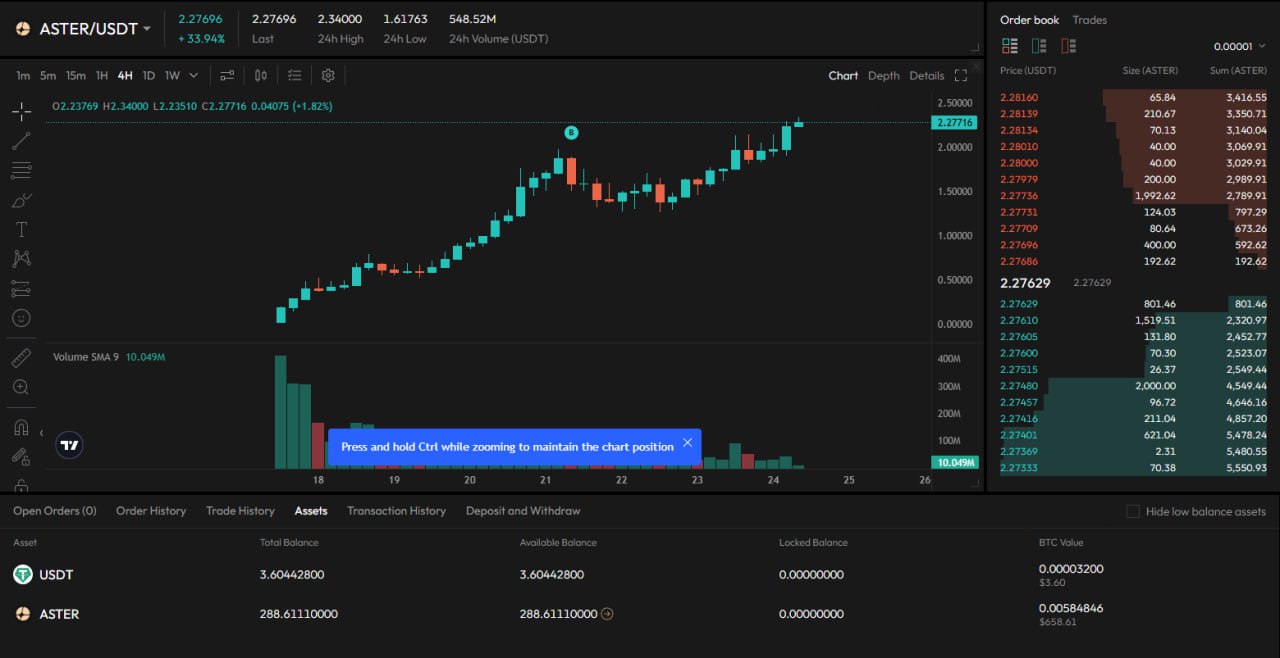Switch to the Details view
1280x658 pixels.
coord(927,75)
